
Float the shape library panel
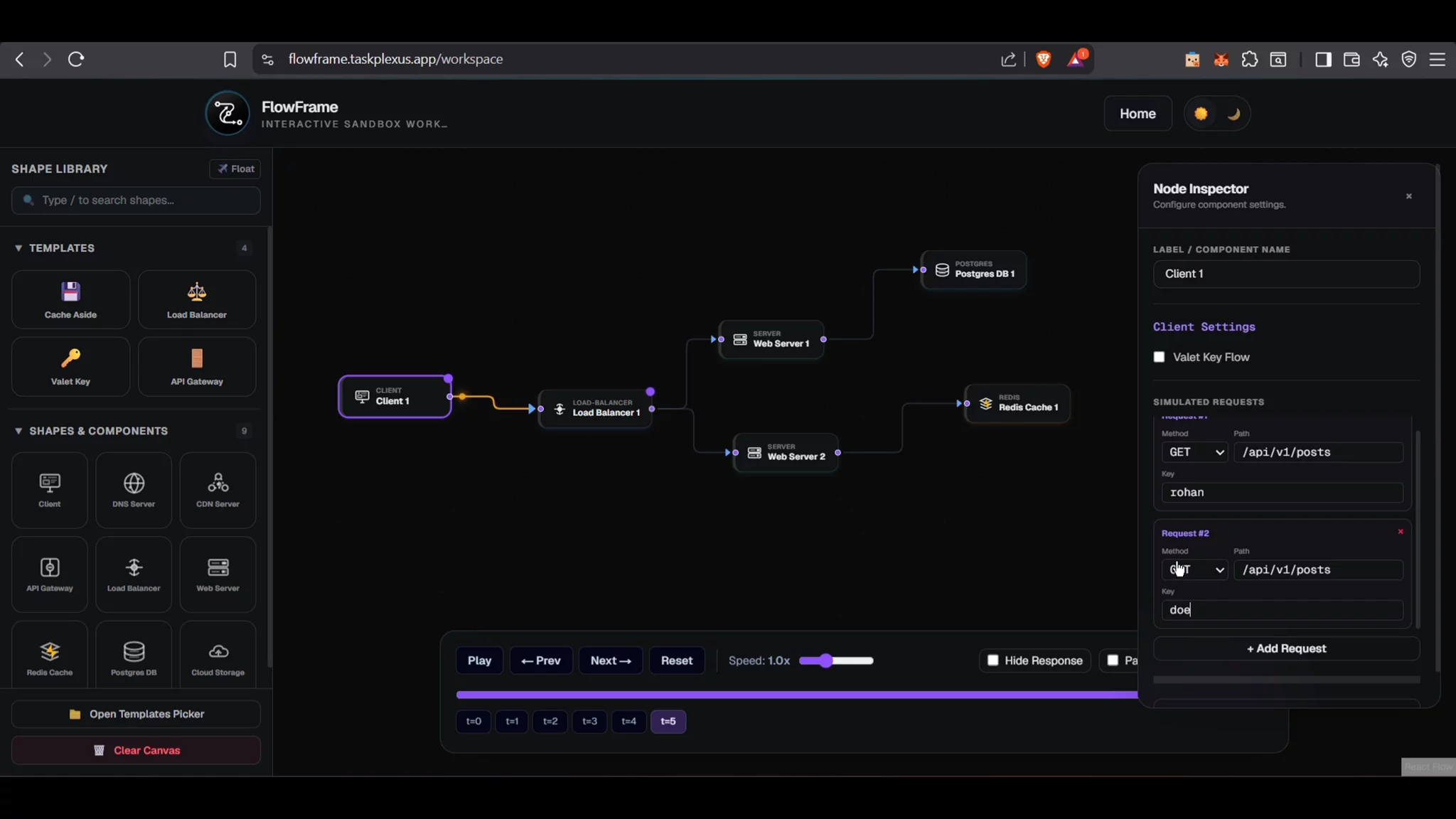(x=235, y=168)
